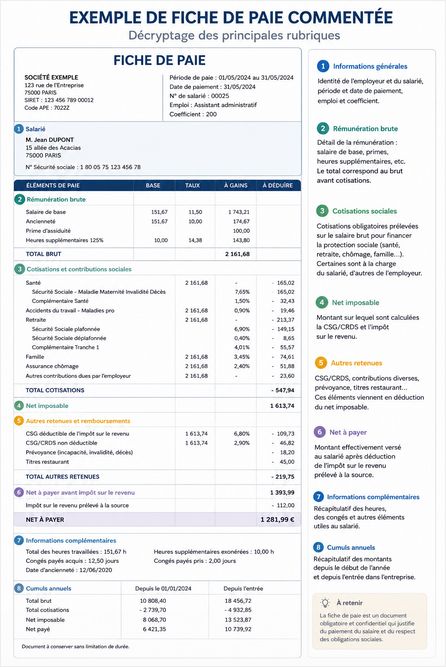Click legend number 6 badge beside Net à payer

(320, 432)
